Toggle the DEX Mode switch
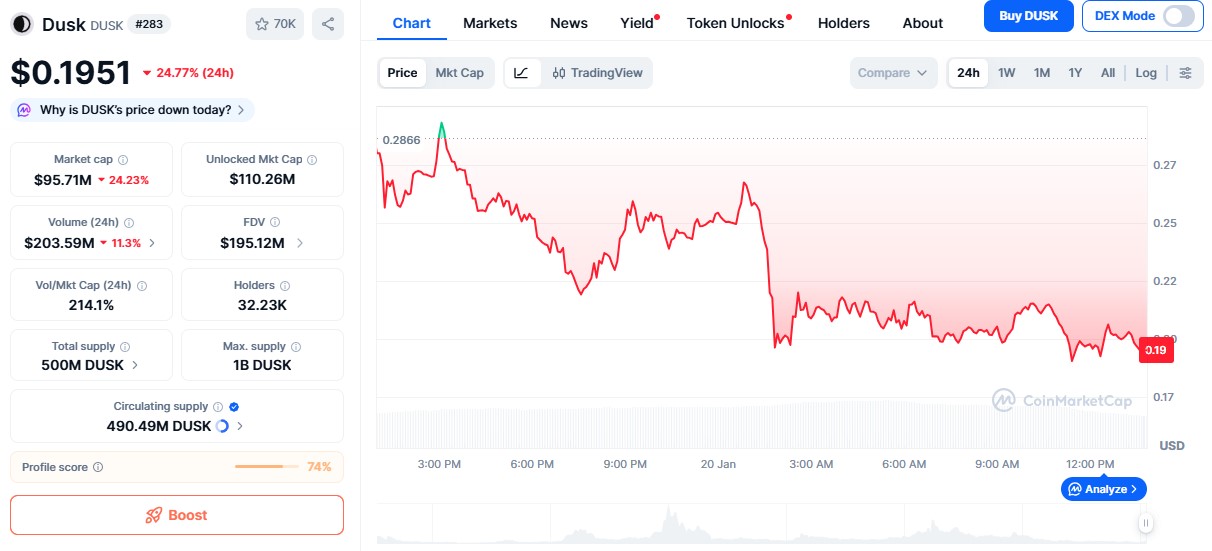 coord(1178,16)
